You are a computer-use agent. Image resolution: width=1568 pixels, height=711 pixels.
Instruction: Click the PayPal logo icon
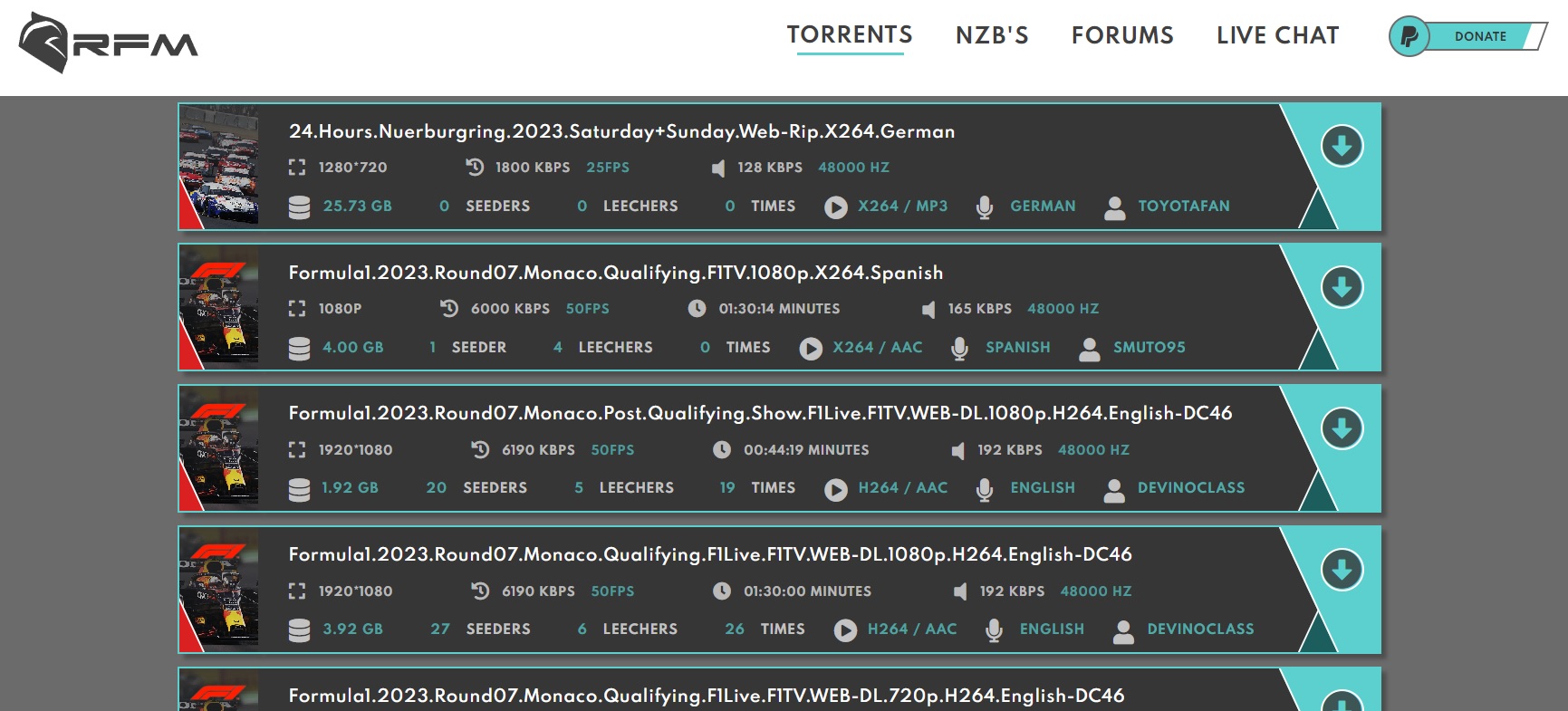1409,36
